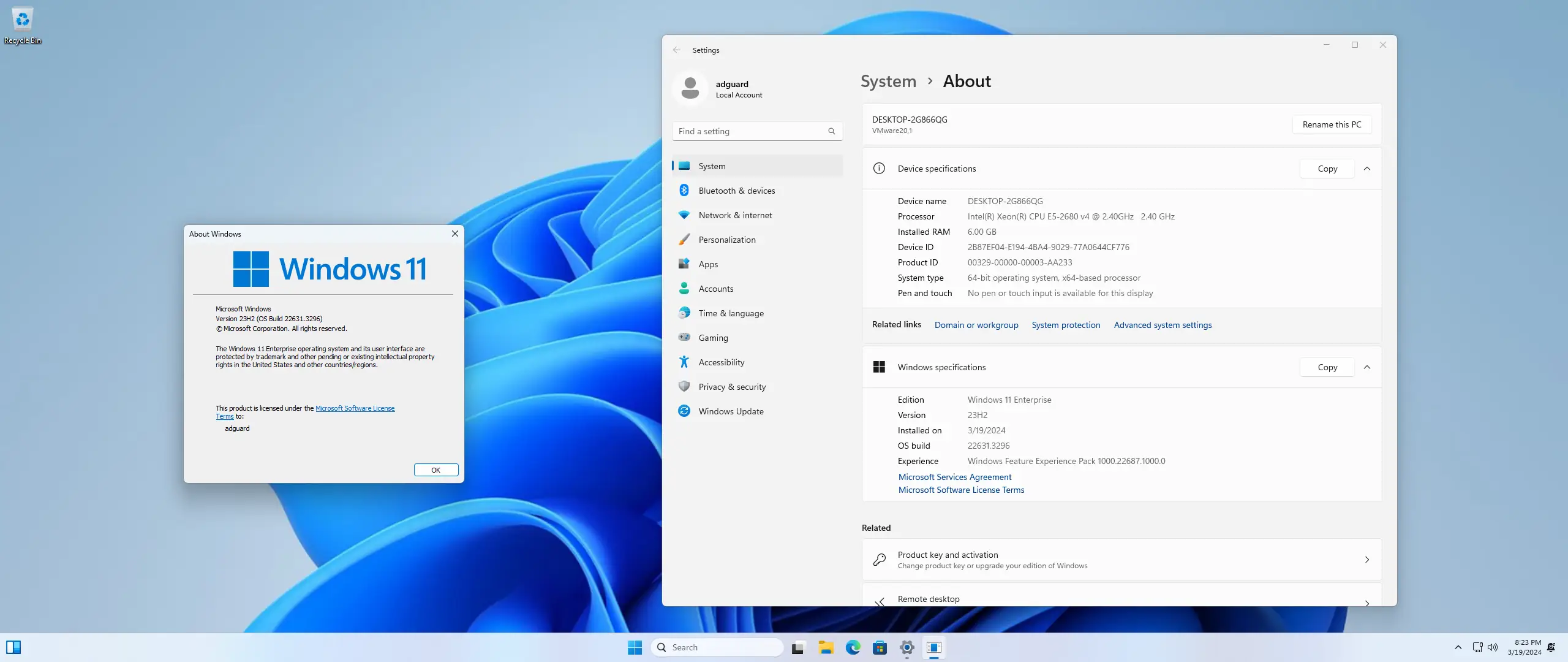Click Microsoft Edge on the taskbar
This screenshot has width=1568, height=662.
[x=853, y=647]
